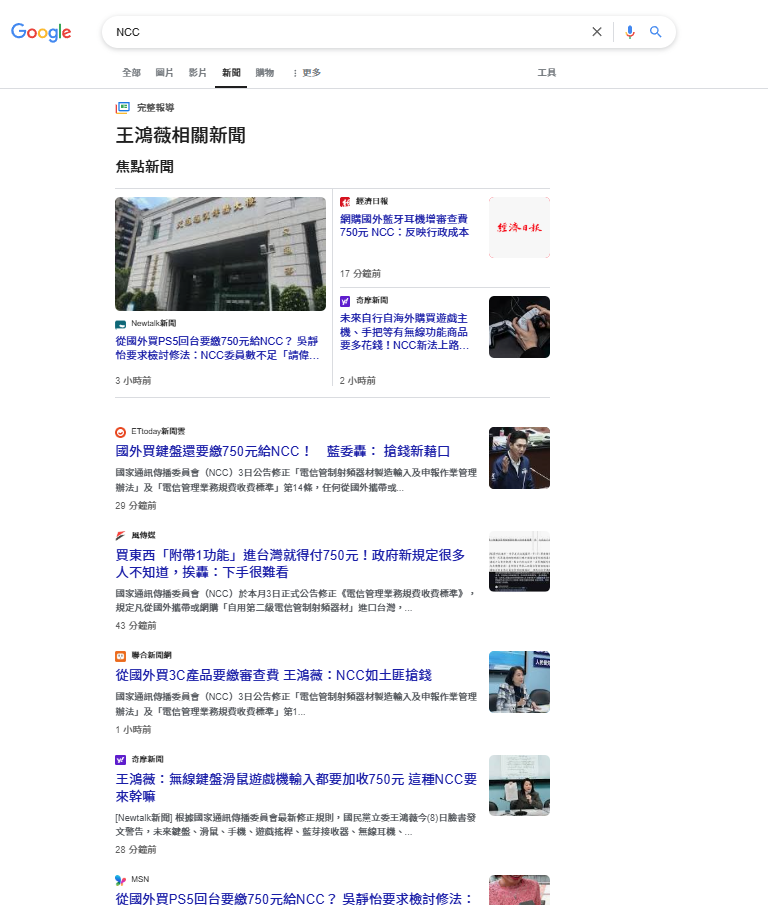Image resolution: width=768 pixels, height=905 pixels.
Task: Click the 29 分鐘前 timestamp
Action: point(136,506)
